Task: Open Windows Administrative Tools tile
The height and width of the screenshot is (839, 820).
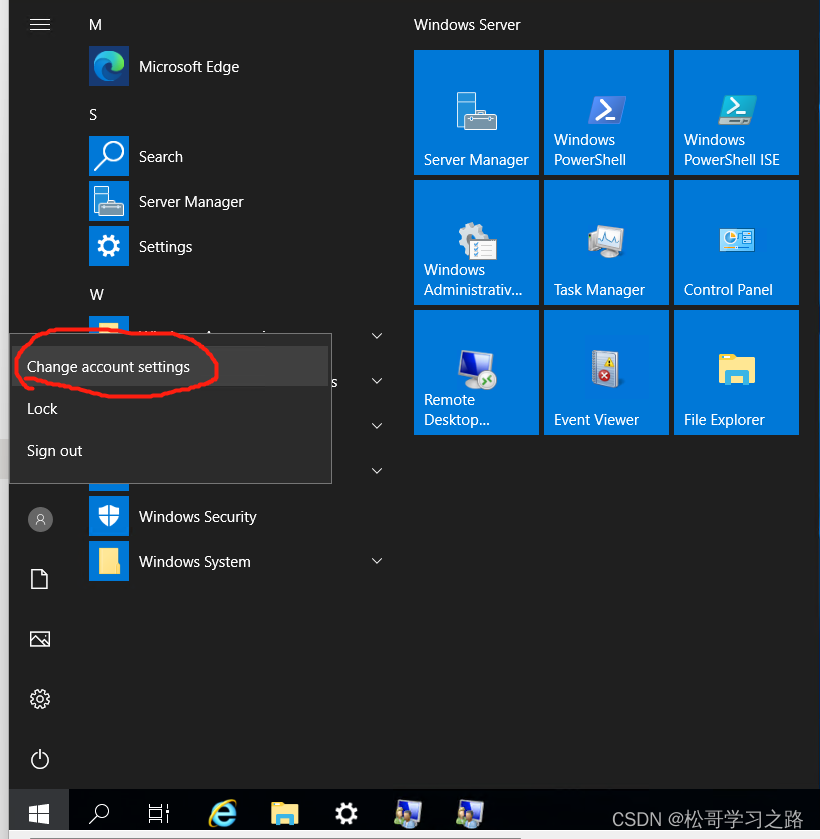Action: click(x=476, y=242)
